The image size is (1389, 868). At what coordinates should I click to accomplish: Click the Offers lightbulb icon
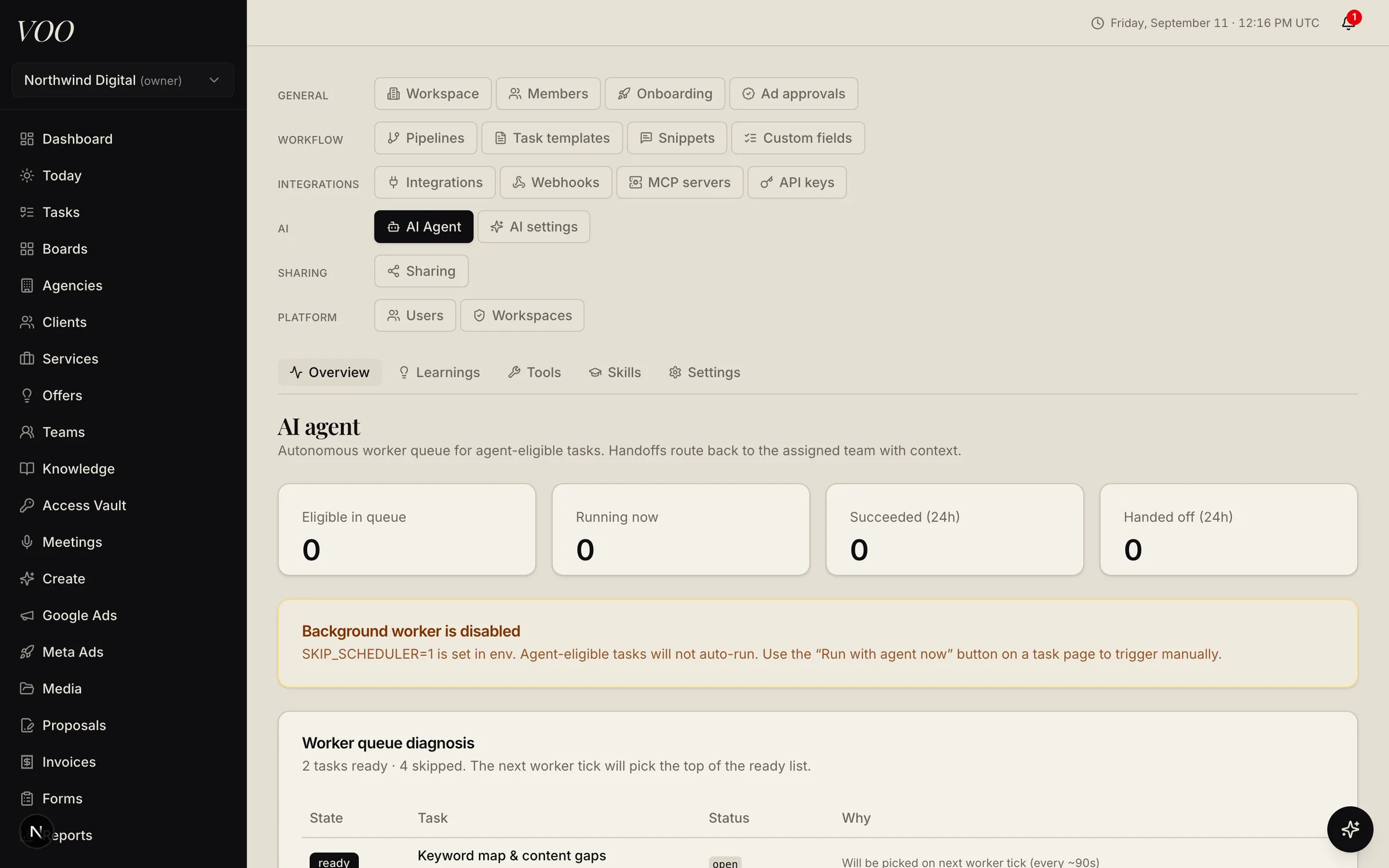pos(27,395)
